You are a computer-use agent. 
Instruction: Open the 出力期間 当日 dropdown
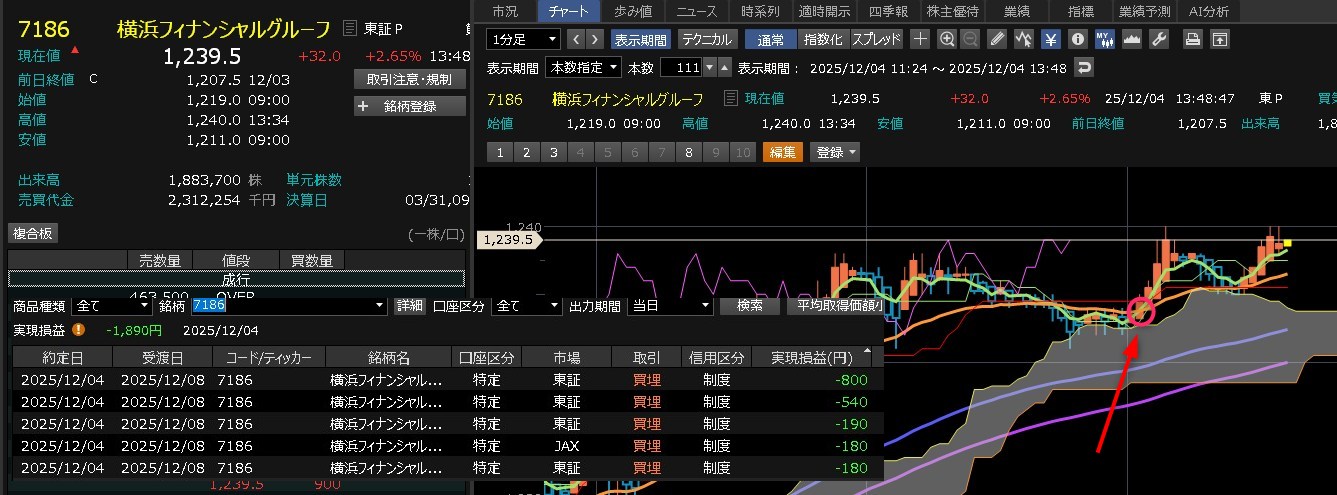pyautogui.click(x=669, y=305)
